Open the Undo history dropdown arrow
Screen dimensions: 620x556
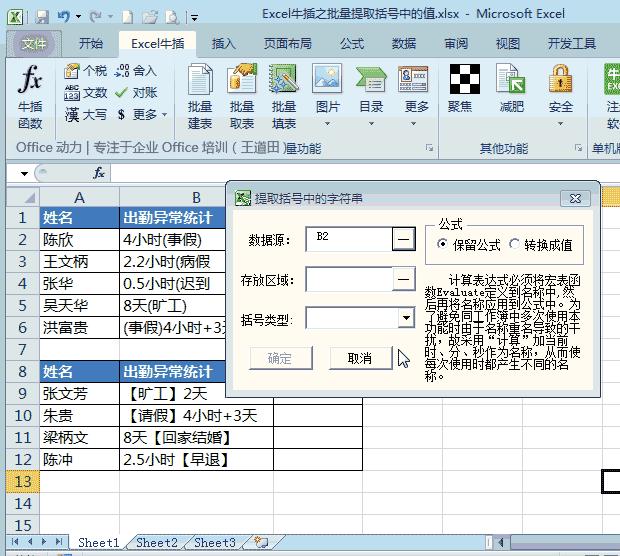coord(78,17)
